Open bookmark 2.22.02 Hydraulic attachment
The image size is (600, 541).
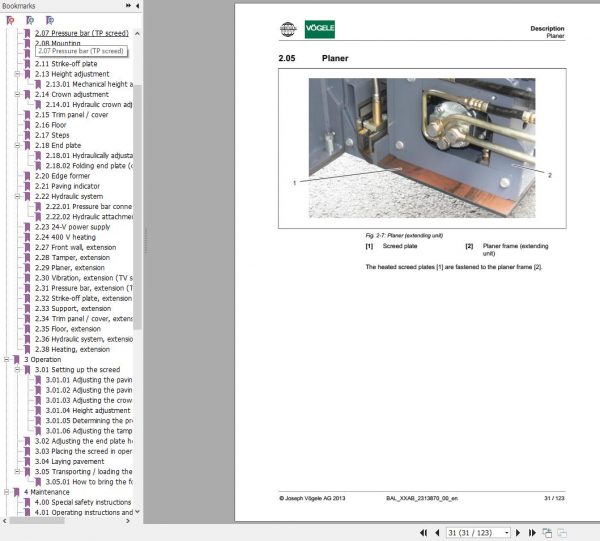pyautogui.click(x=89, y=217)
